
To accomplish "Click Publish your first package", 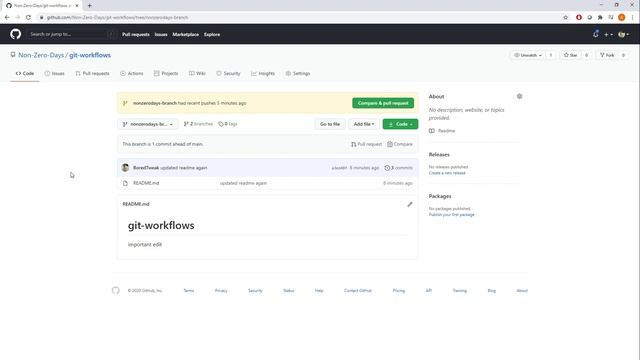I will 451,215.
